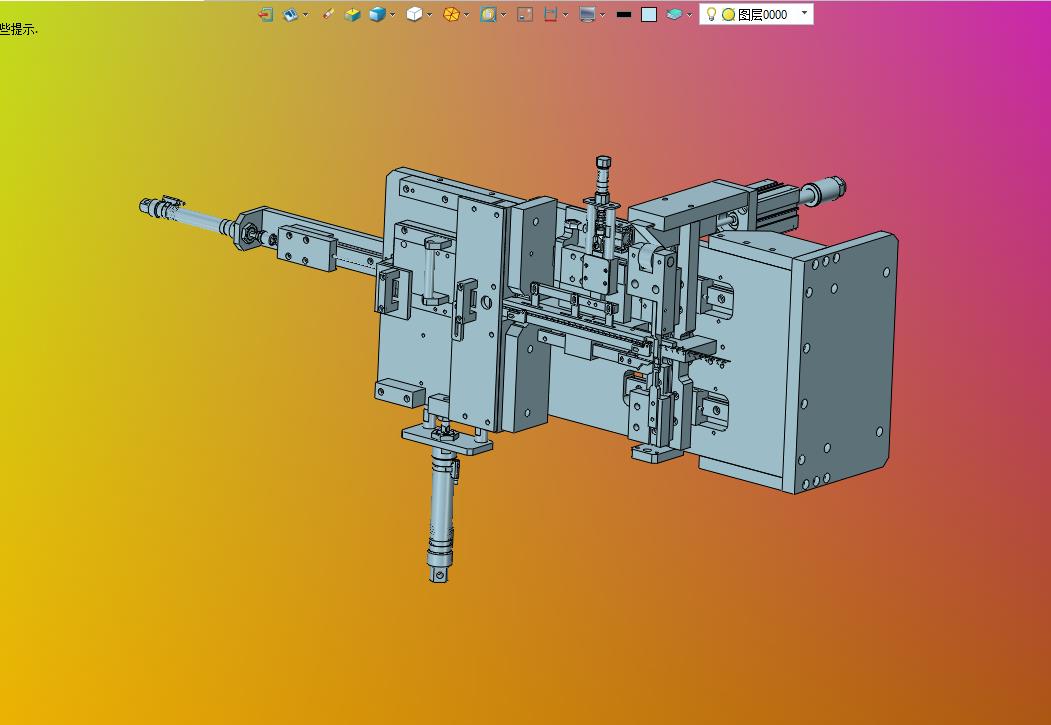1051x725 pixels.
Task: Toggle the light bulb layer visibility
Action: (x=711, y=14)
